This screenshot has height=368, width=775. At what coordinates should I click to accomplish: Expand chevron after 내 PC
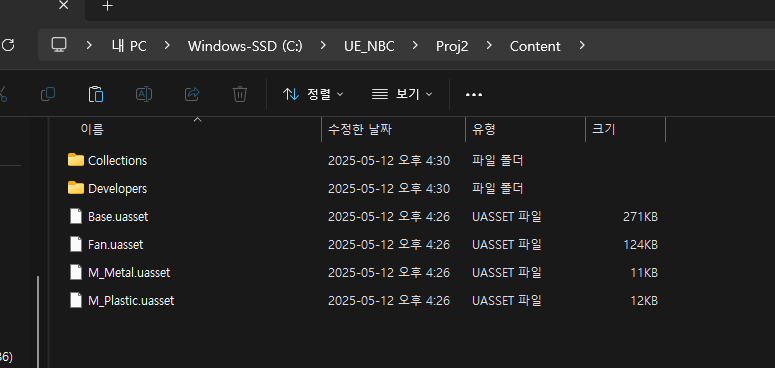(x=167, y=45)
